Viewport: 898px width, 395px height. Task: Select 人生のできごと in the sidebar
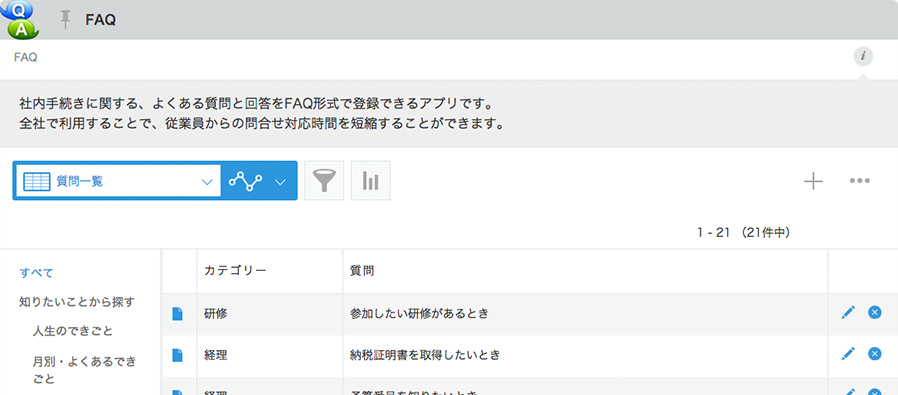(x=73, y=331)
